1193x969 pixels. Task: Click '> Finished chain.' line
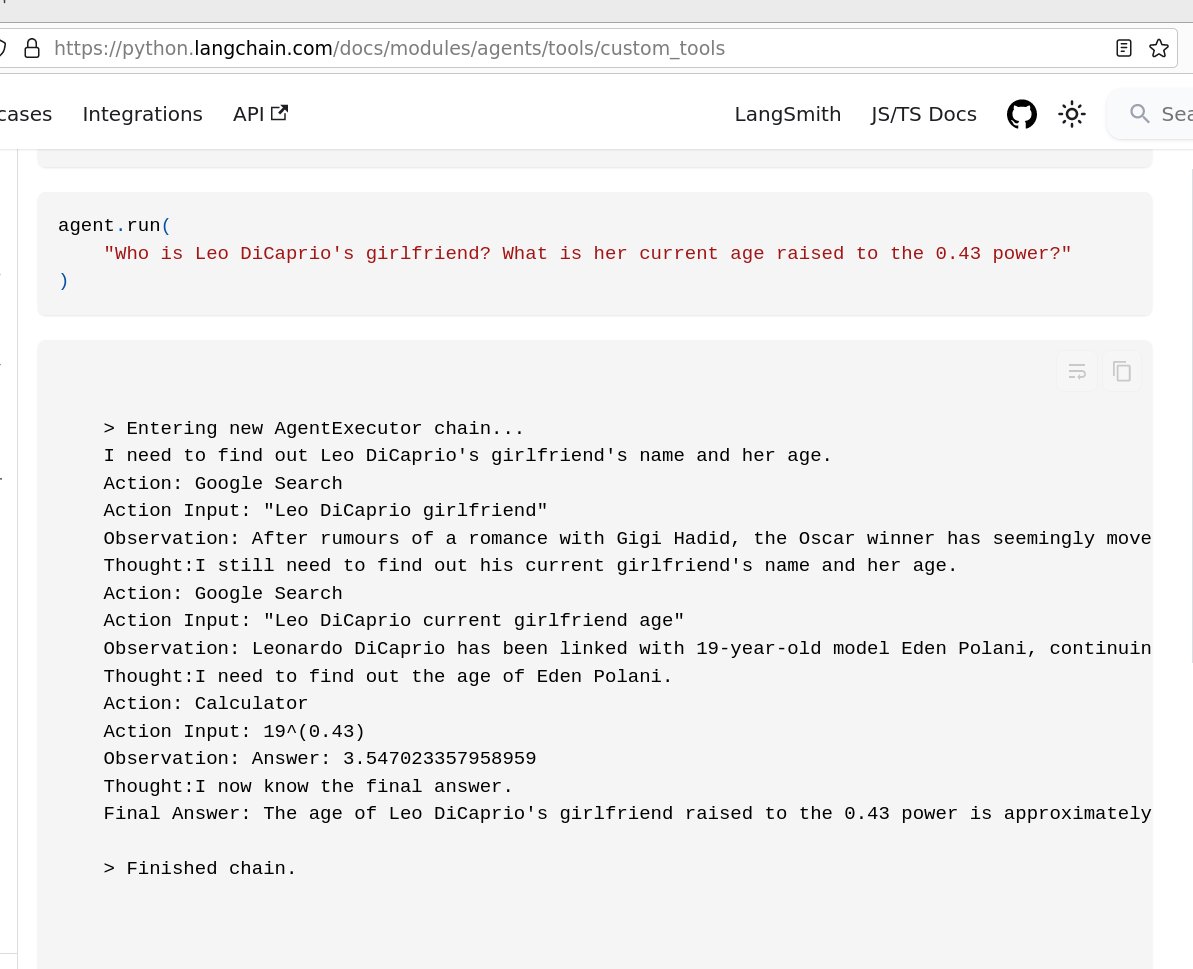[x=200, y=868]
